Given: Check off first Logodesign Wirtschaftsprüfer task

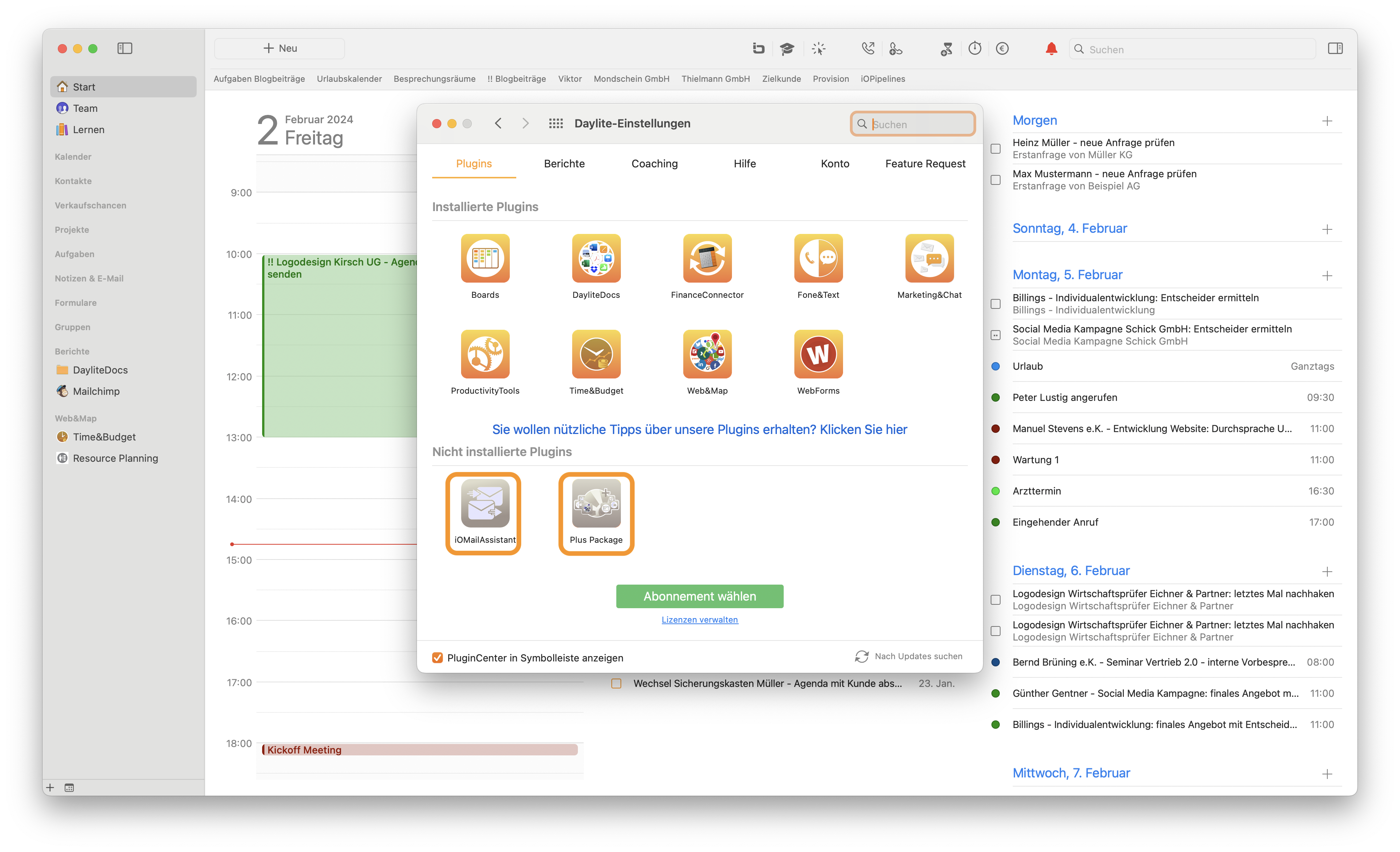Looking at the screenshot, I should [x=996, y=600].
